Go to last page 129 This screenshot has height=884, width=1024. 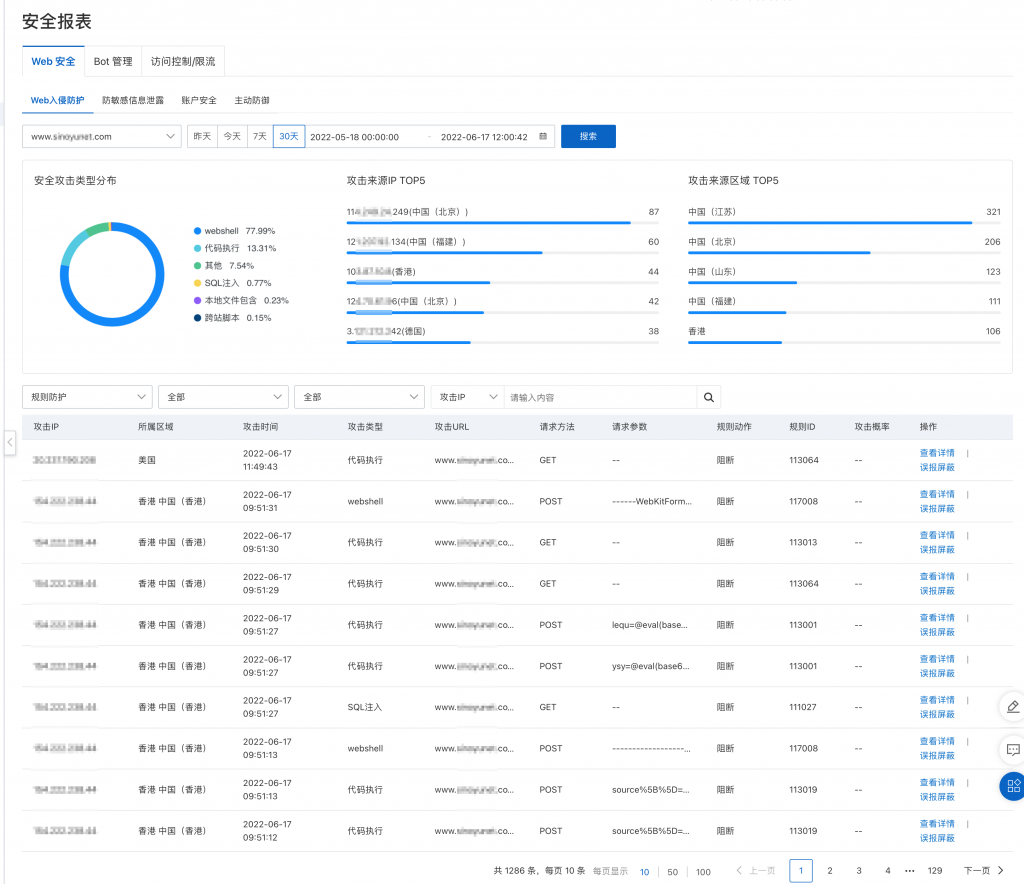[x=935, y=871]
